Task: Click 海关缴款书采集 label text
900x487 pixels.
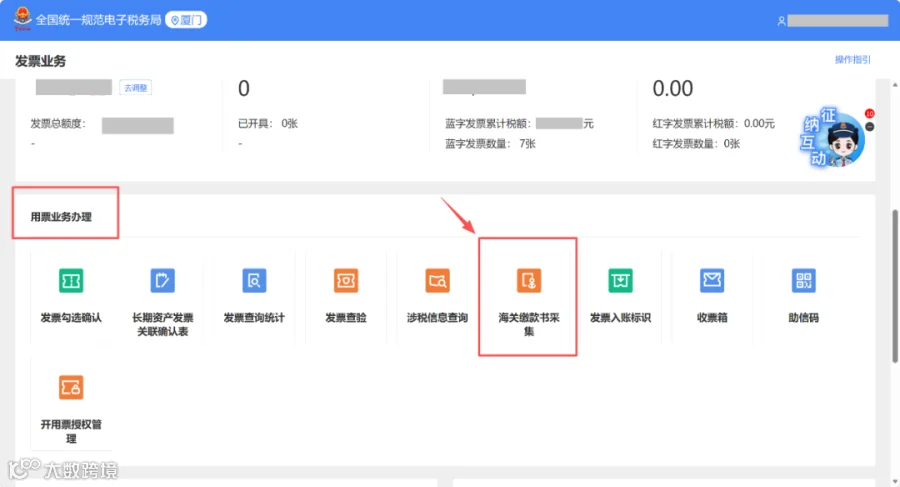Action: pyautogui.click(x=529, y=324)
